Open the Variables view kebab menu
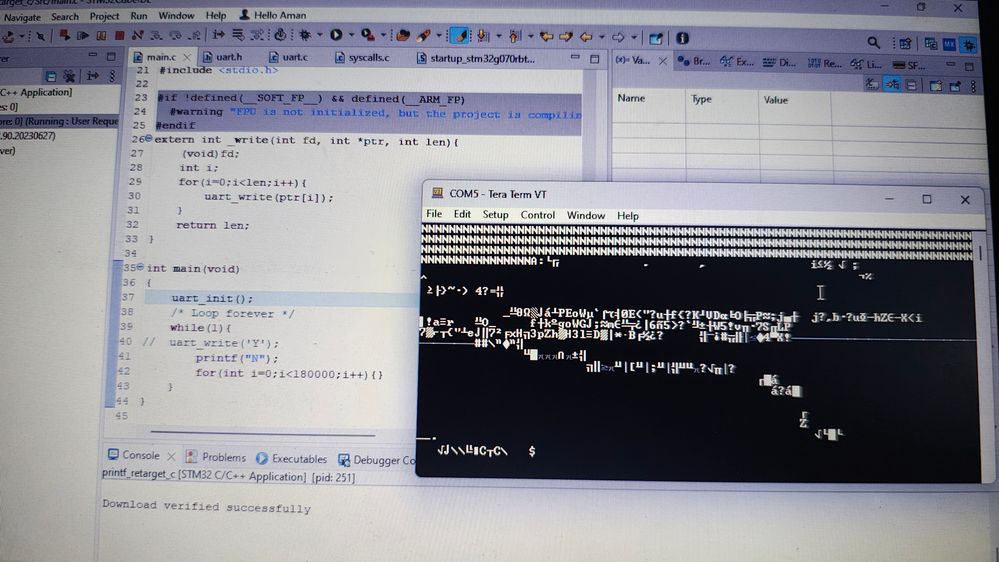 pos(974,87)
